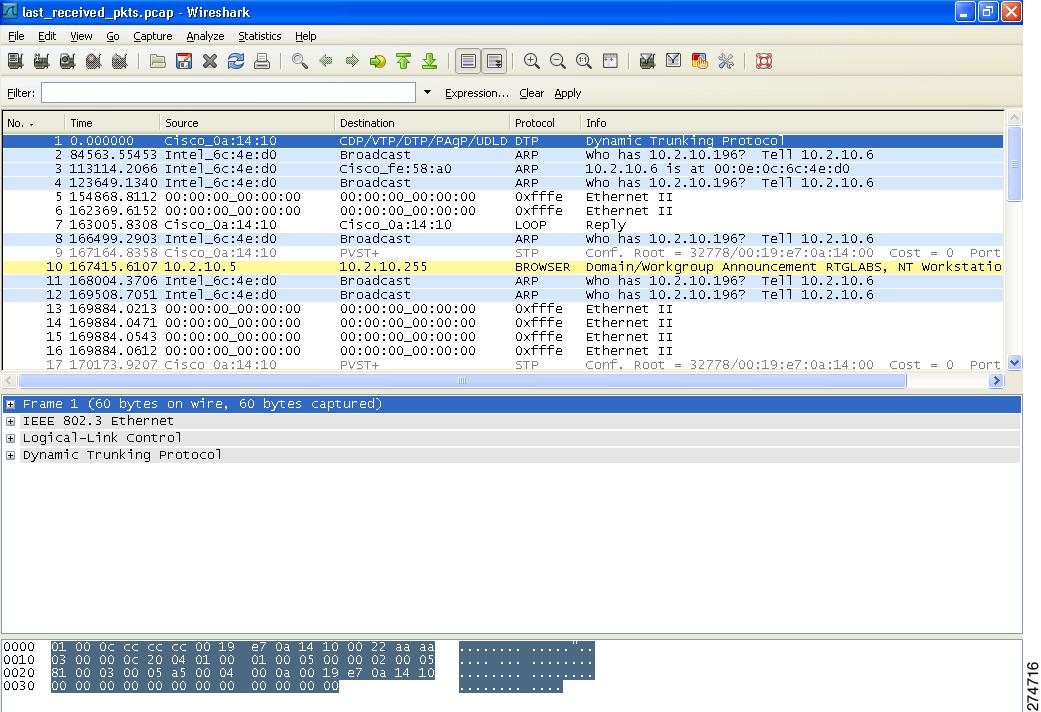This screenshot has height=712, width=1041.
Task: Open Preferences with the tools icon
Action: 726,62
